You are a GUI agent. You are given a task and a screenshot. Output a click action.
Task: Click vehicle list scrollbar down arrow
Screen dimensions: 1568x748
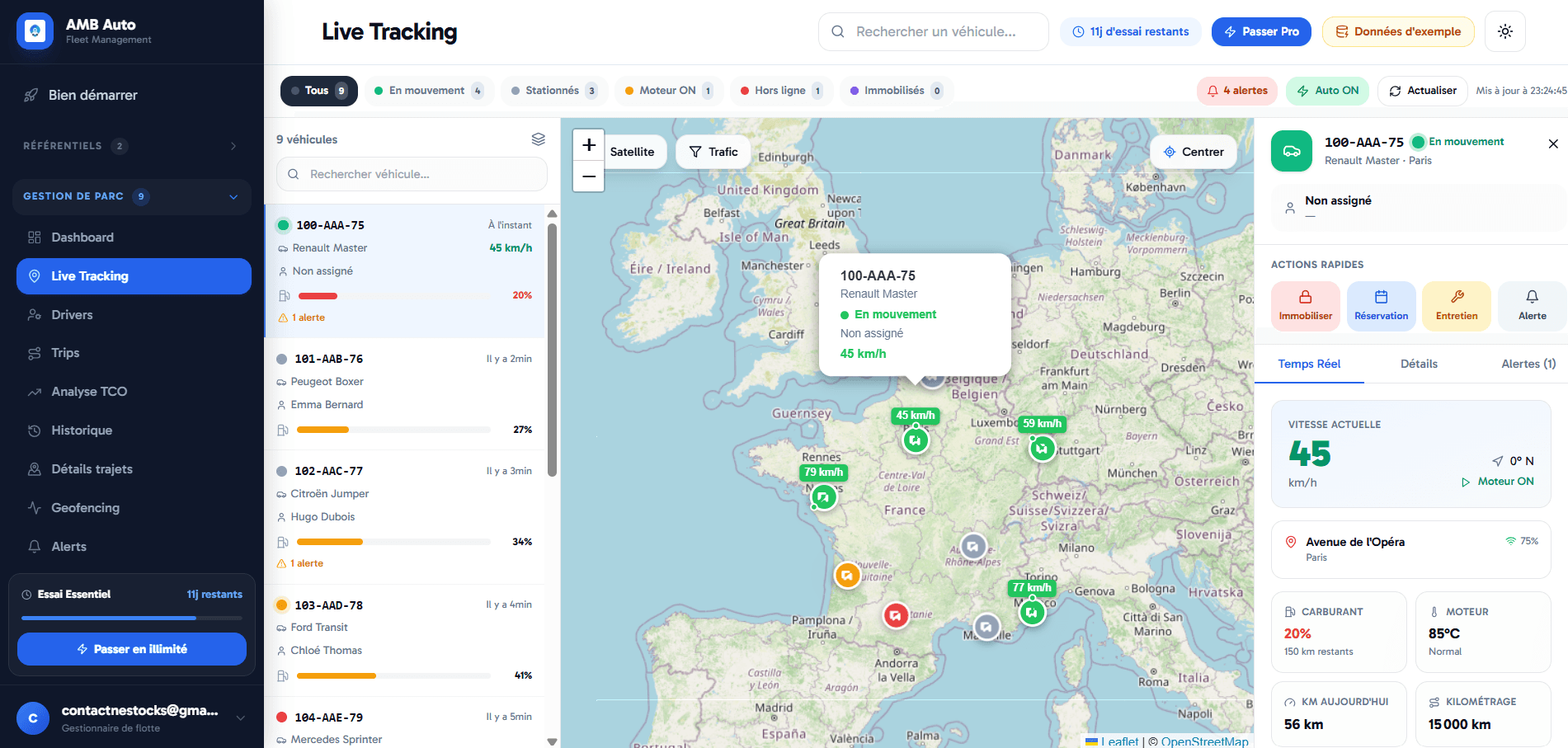pos(553,741)
